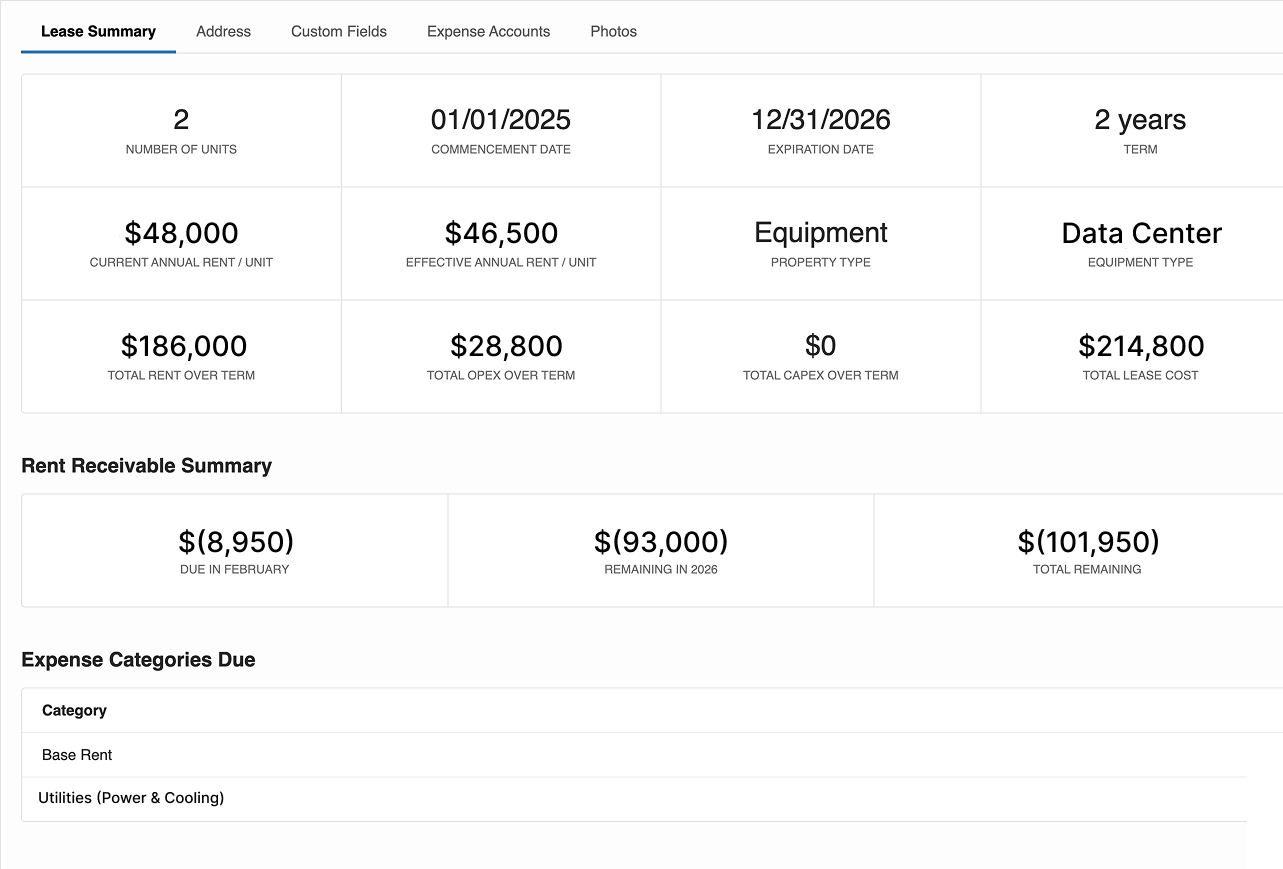Go to the Expense Accounts tab
The image size is (1283, 869).
[488, 31]
